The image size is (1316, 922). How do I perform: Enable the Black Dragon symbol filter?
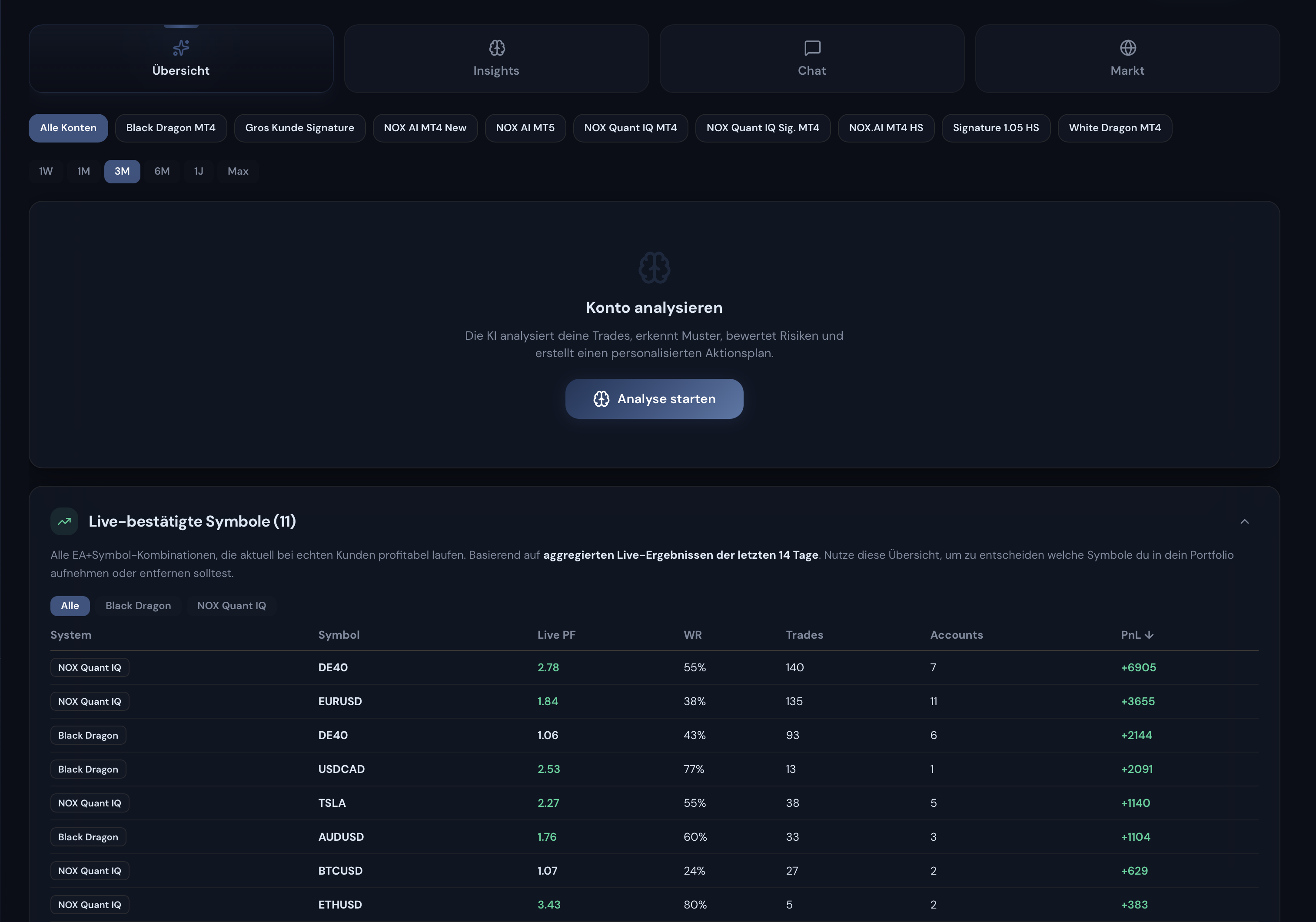(x=138, y=606)
